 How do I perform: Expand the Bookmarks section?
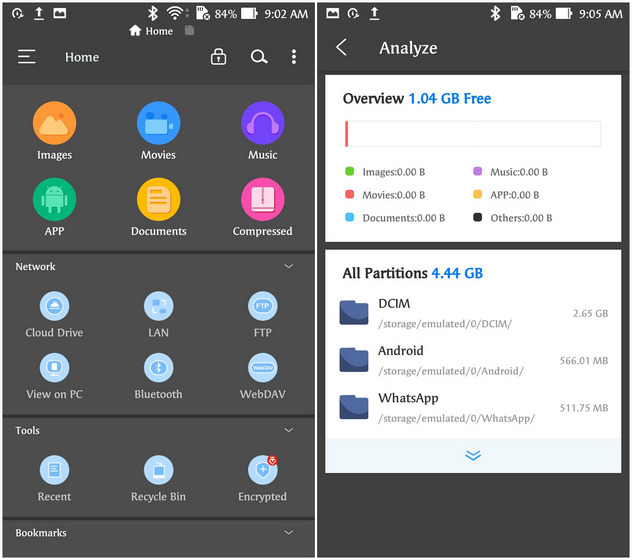tap(289, 533)
